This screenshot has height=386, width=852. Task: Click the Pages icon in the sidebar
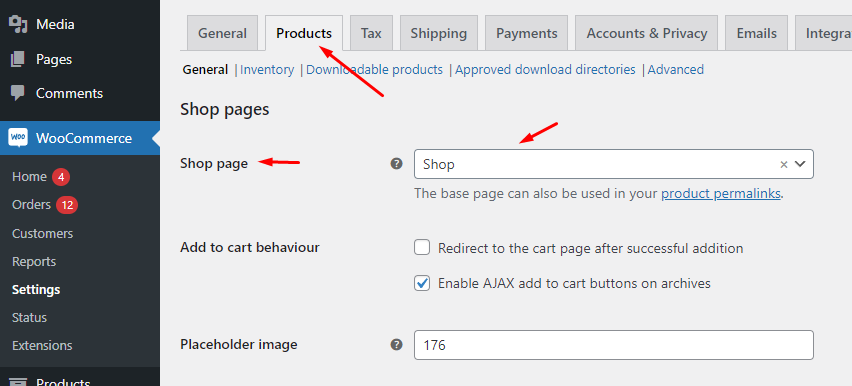click(18, 59)
